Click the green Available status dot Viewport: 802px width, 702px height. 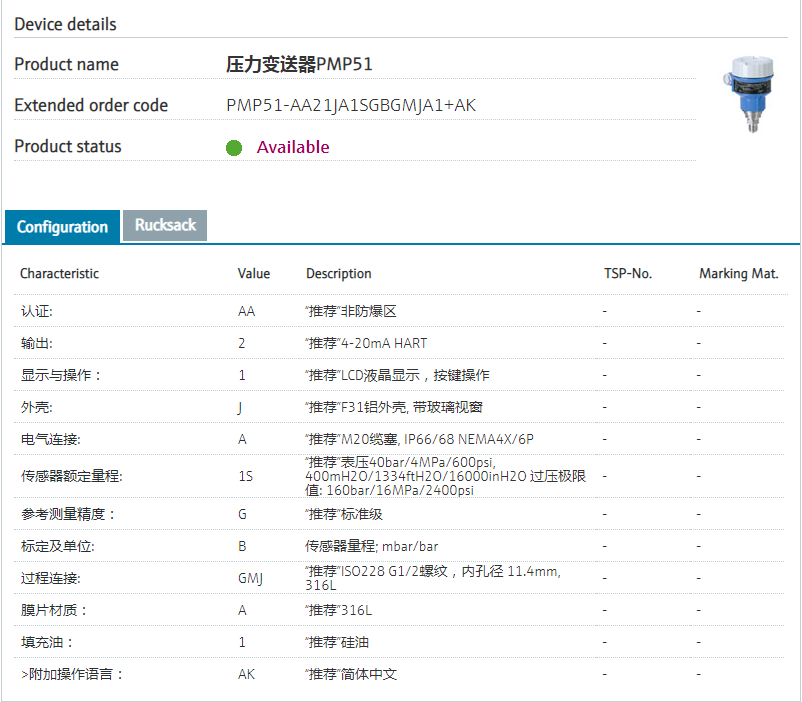(234, 148)
